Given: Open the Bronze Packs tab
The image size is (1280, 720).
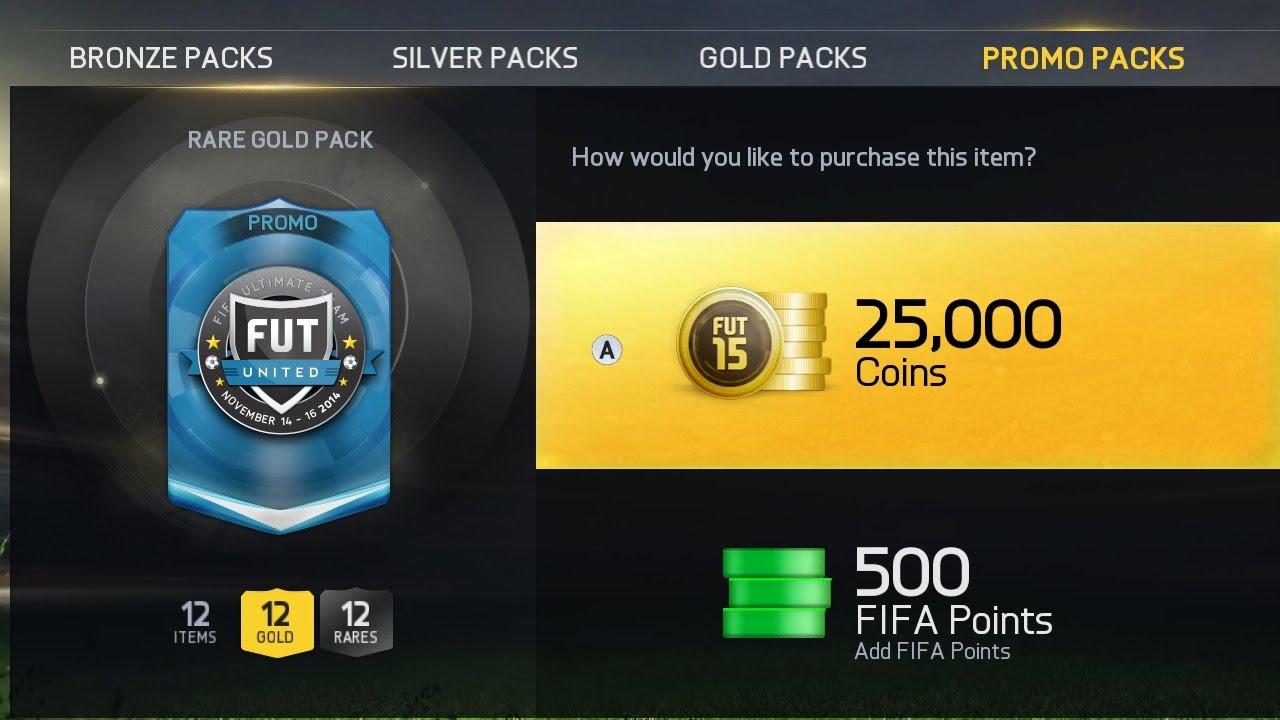Looking at the screenshot, I should (x=171, y=58).
